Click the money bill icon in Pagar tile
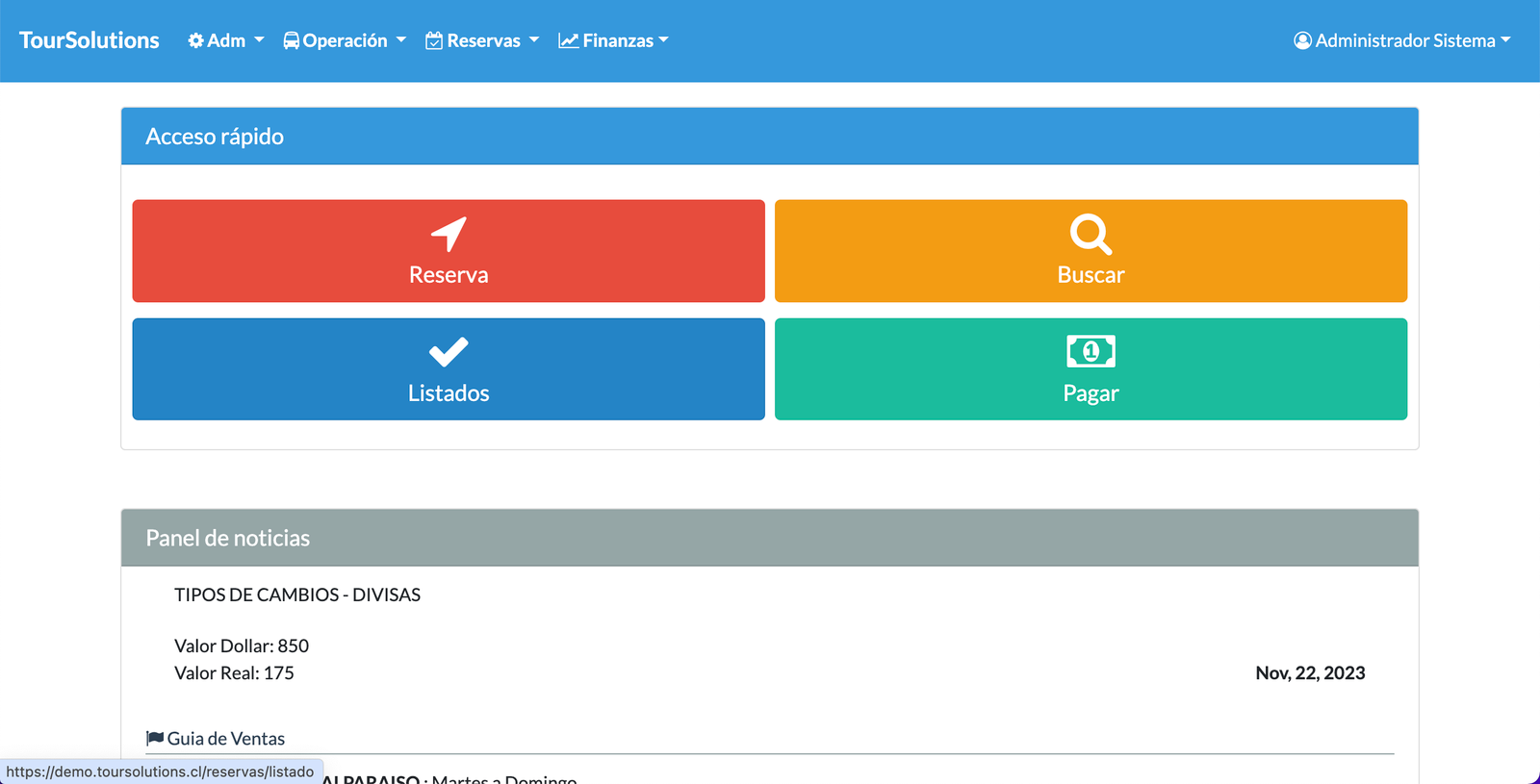 [1091, 352]
